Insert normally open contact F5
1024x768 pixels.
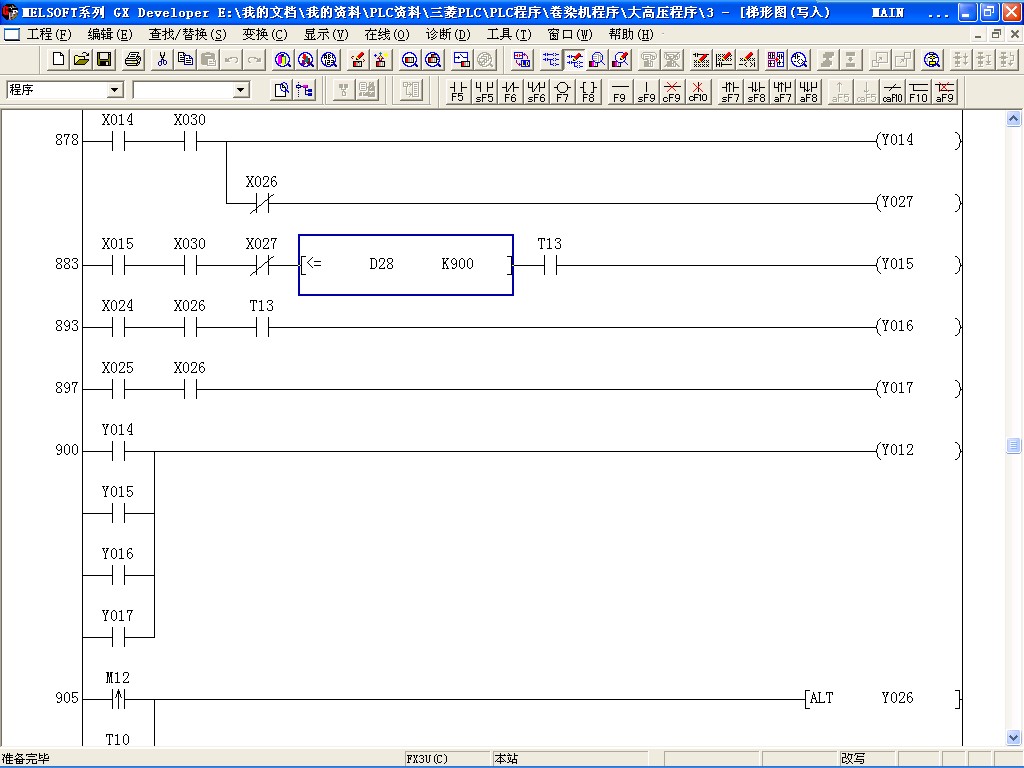point(458,91)
